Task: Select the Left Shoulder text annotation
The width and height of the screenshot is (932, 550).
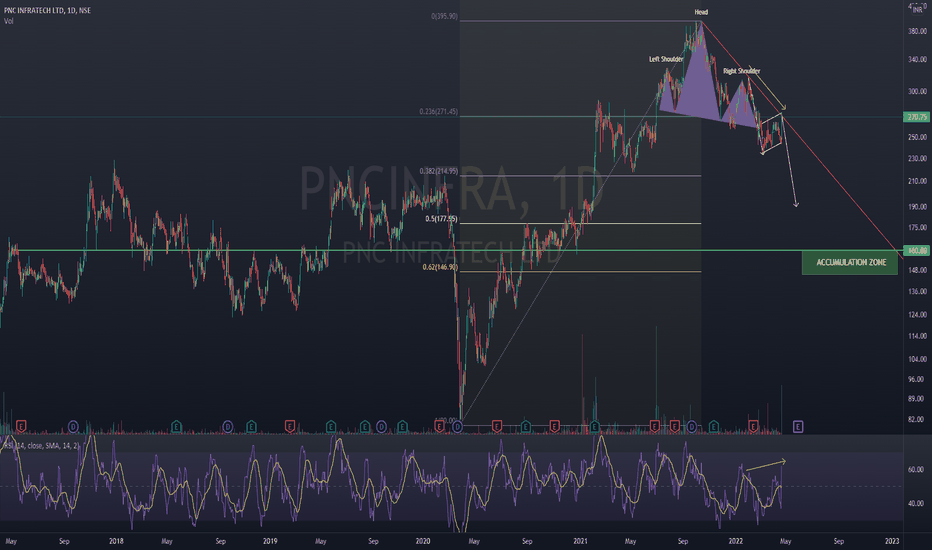Action: pos(666,59)
